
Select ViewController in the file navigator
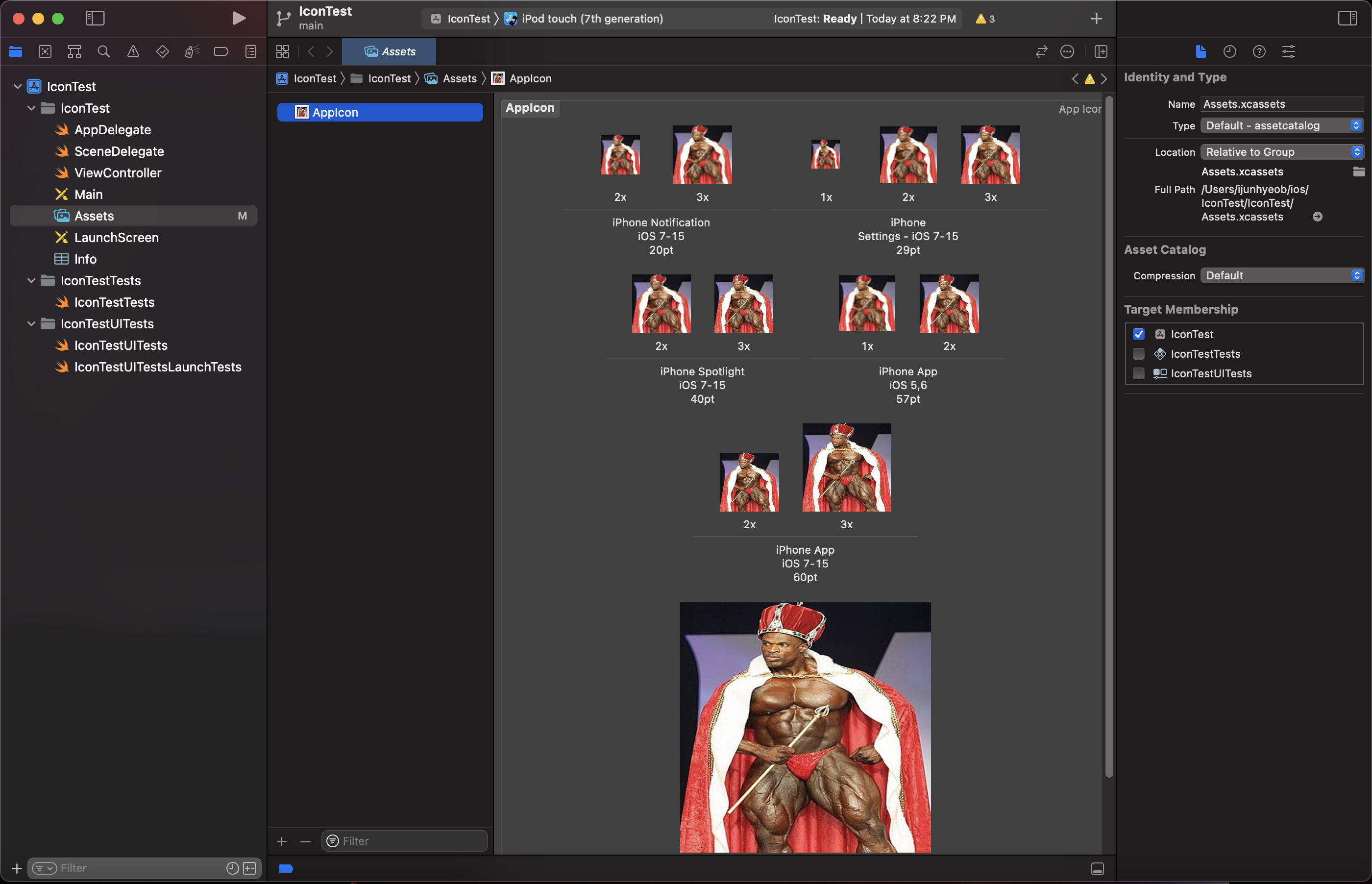(x=118, y=173)
